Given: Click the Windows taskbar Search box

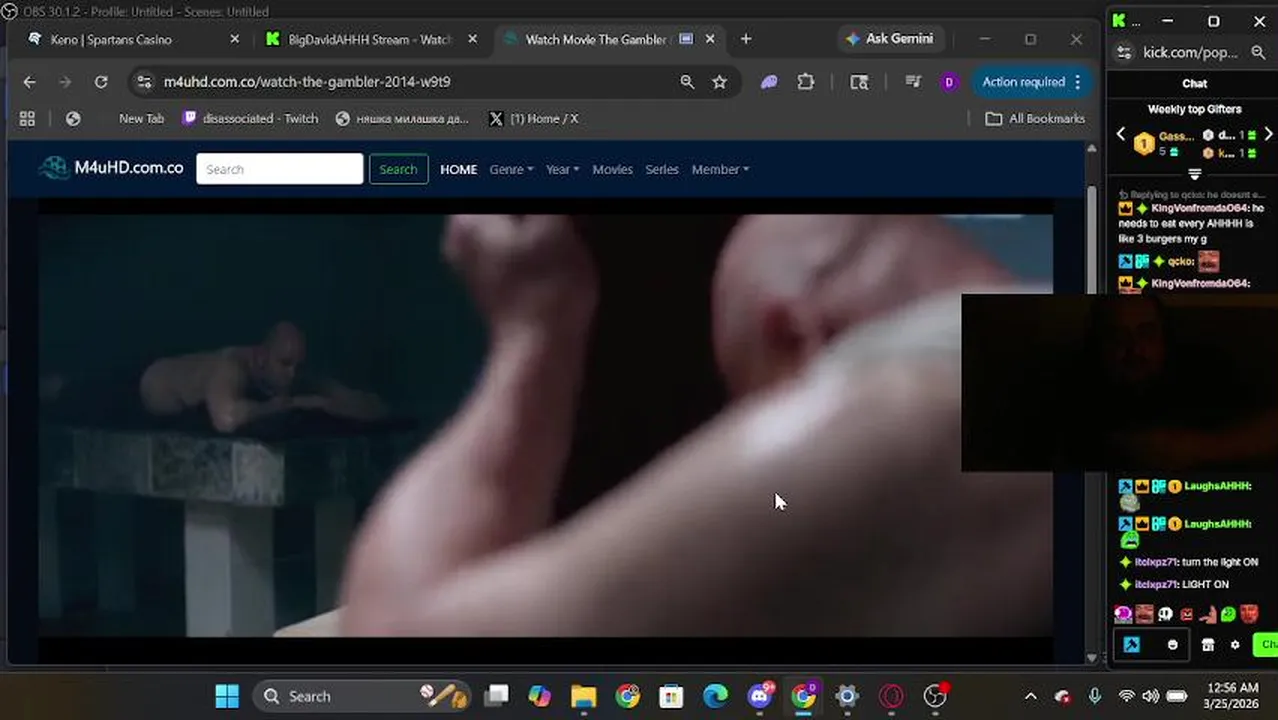Looking at the screenshot, I should (361, 696).
